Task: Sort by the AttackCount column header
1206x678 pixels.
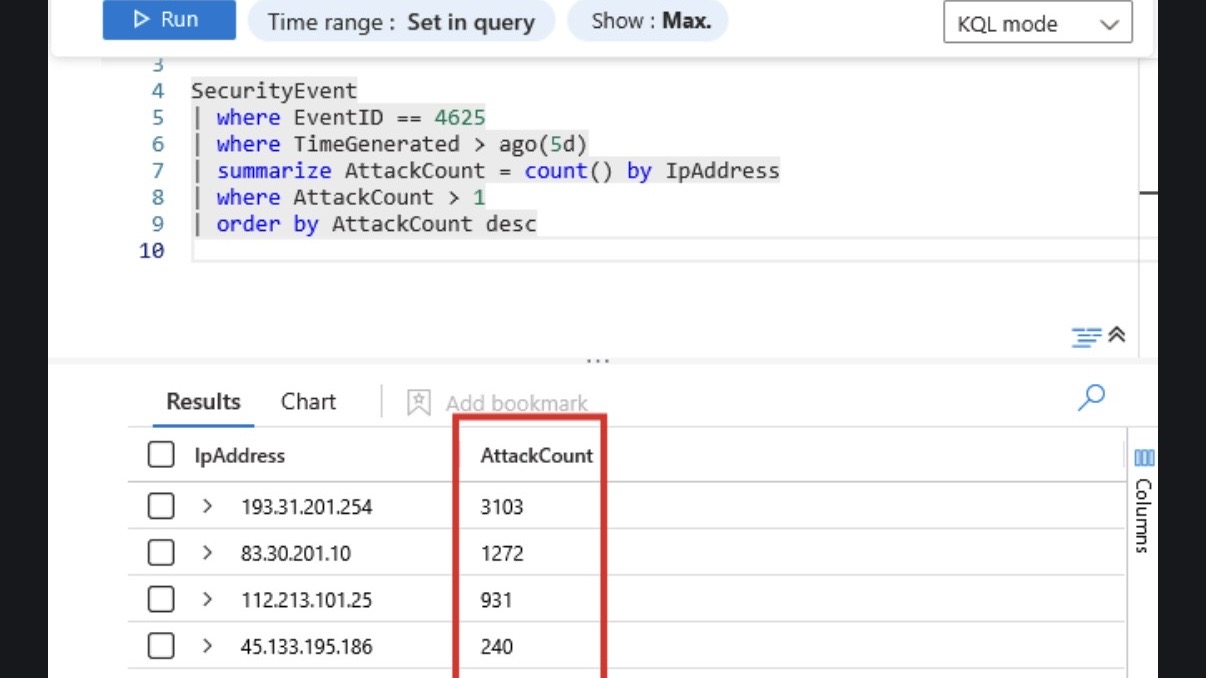Action: click(537, 456)
